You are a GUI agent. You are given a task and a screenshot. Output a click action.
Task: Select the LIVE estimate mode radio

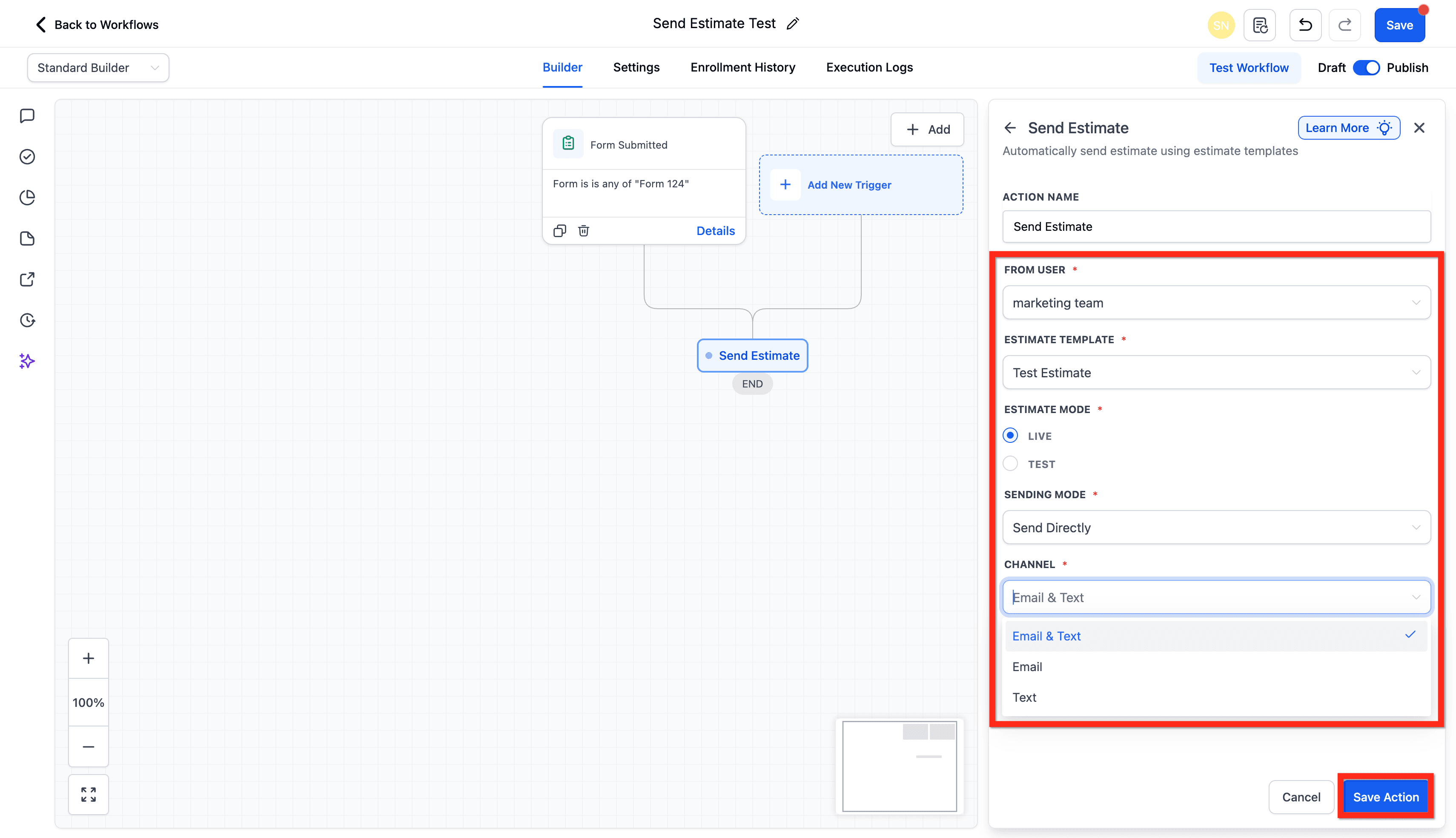[1010, 436]
